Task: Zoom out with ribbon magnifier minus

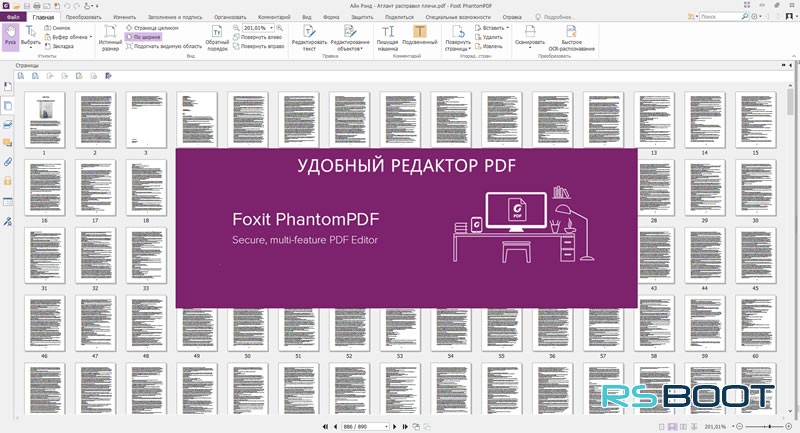Action: tap(236, 28)
